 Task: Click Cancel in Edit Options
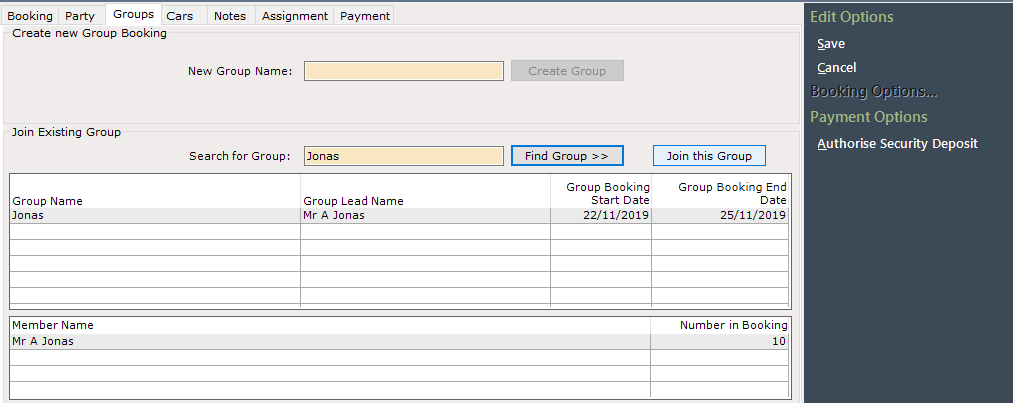pos(837,68)
